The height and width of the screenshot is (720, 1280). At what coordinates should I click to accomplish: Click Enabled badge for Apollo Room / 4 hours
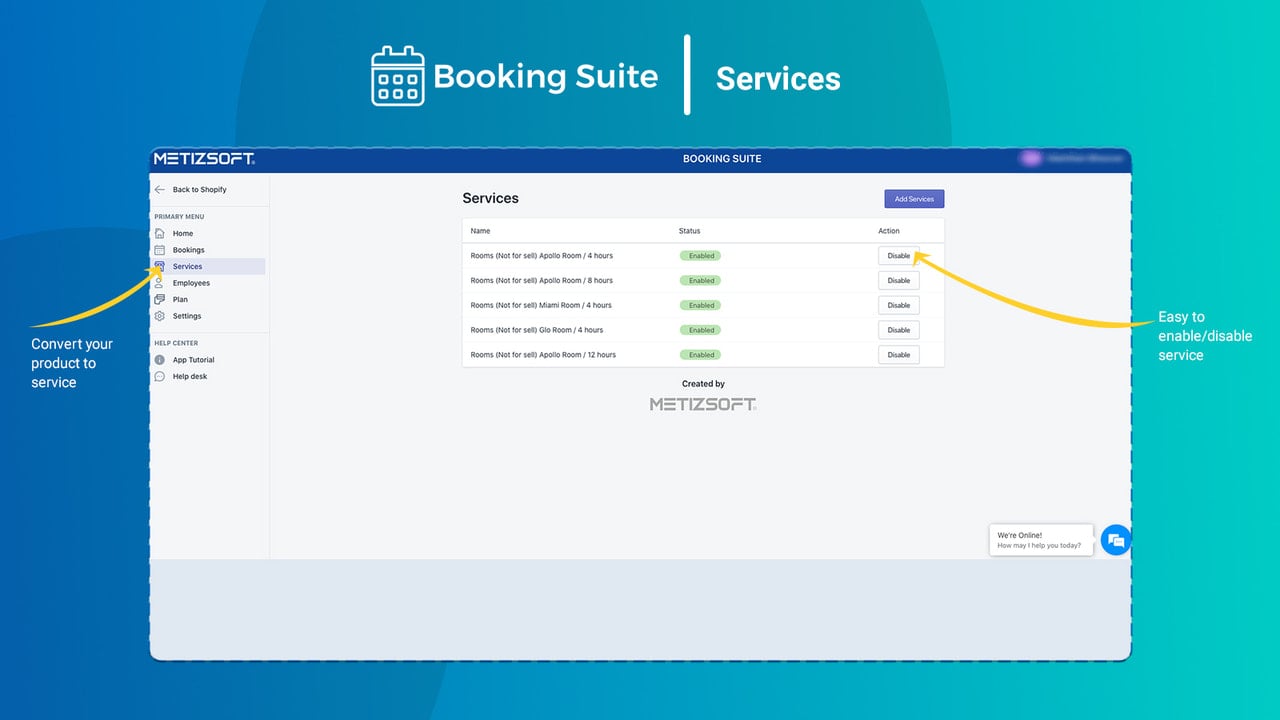click(700, 256)
